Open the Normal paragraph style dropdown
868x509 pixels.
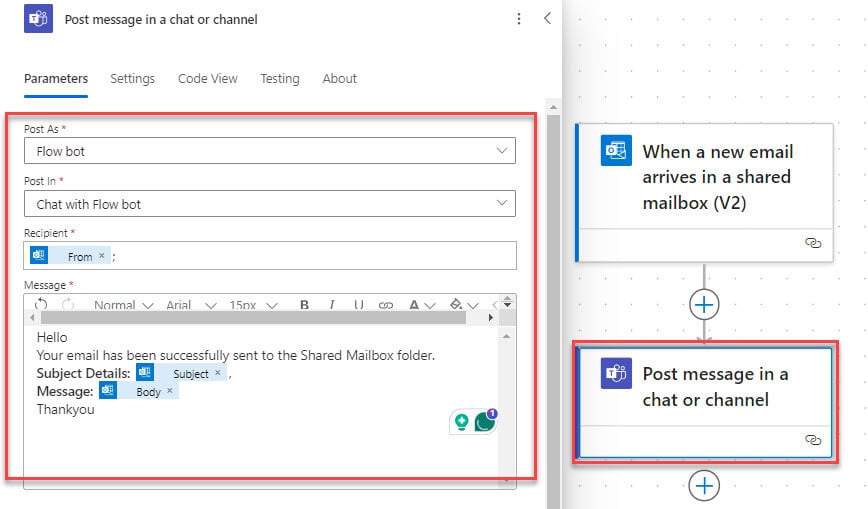point(123,305)
